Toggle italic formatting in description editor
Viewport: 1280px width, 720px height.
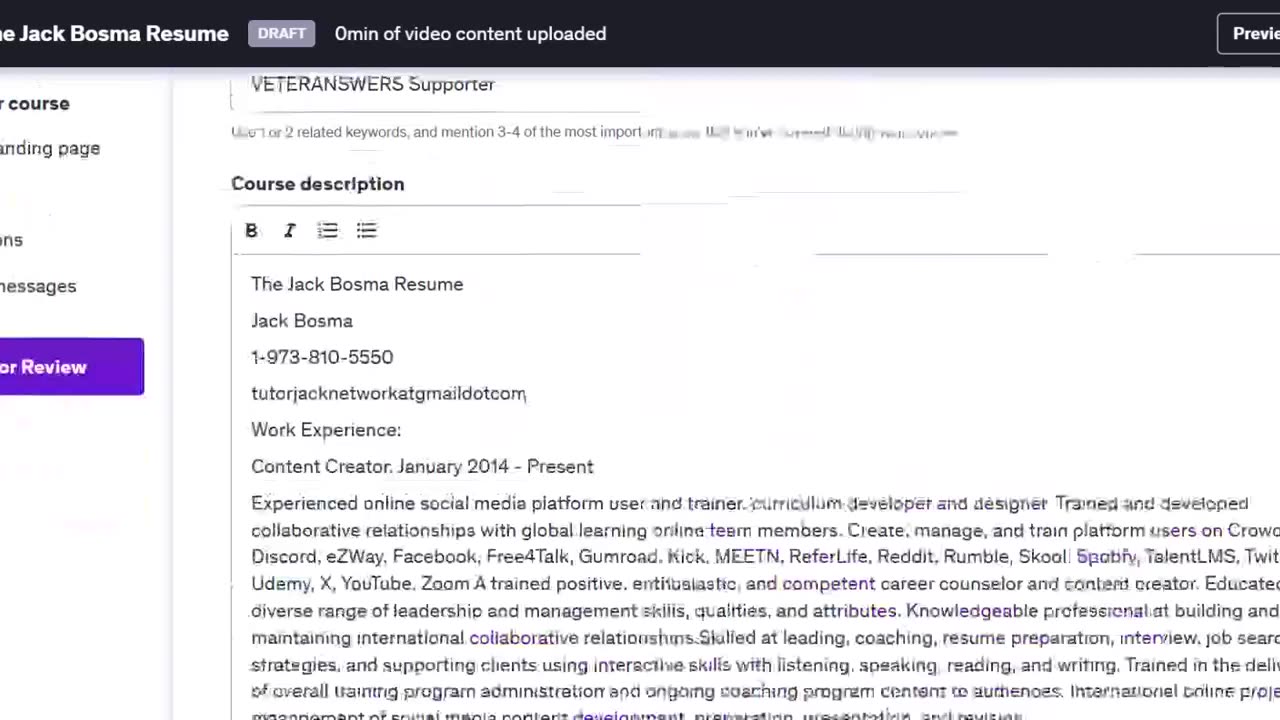click(x=289, y=231)
